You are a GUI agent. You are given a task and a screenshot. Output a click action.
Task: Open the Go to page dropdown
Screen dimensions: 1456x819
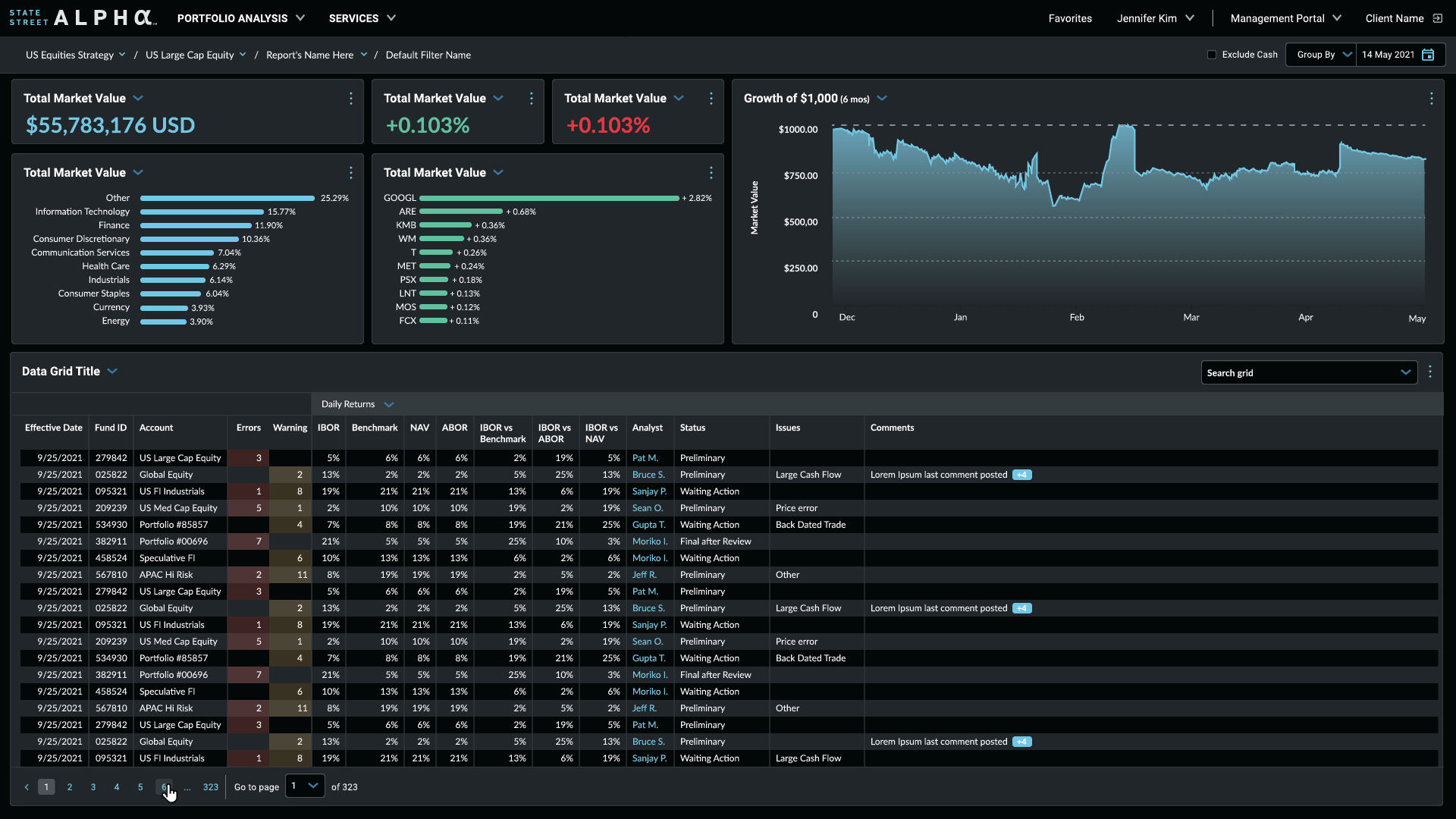tap(305, 786)
